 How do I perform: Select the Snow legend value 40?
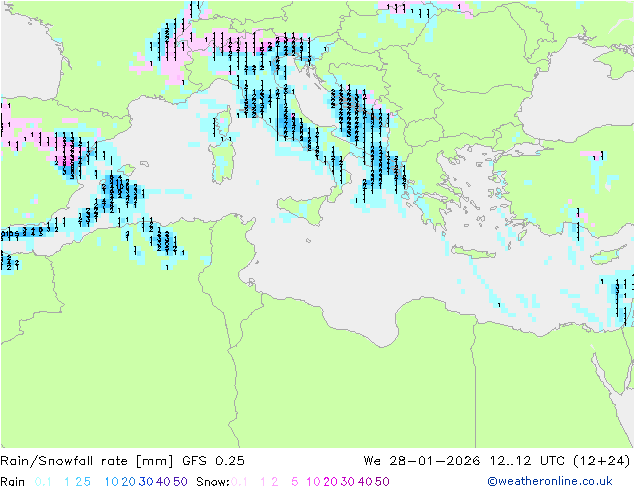click(365, 482)
